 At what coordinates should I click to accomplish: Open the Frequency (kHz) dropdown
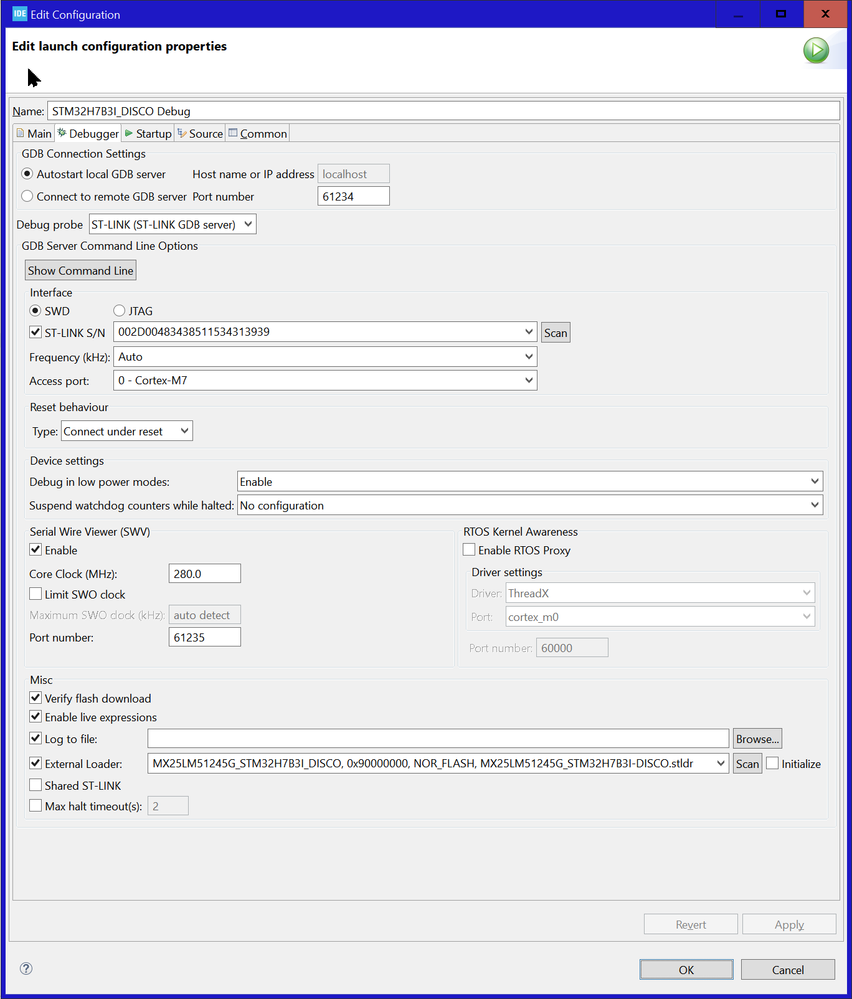point(325,357)
